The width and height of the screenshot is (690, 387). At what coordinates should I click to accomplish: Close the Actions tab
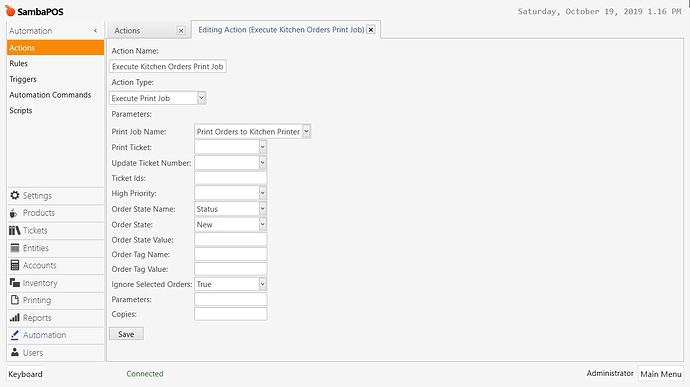coord(181,31)
